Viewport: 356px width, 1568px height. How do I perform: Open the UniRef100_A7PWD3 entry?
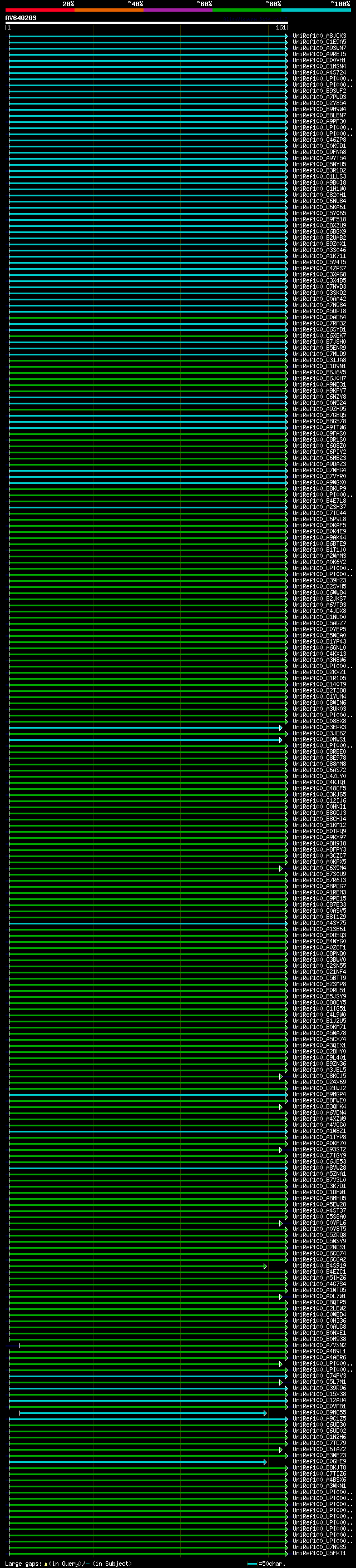[319, 97]
